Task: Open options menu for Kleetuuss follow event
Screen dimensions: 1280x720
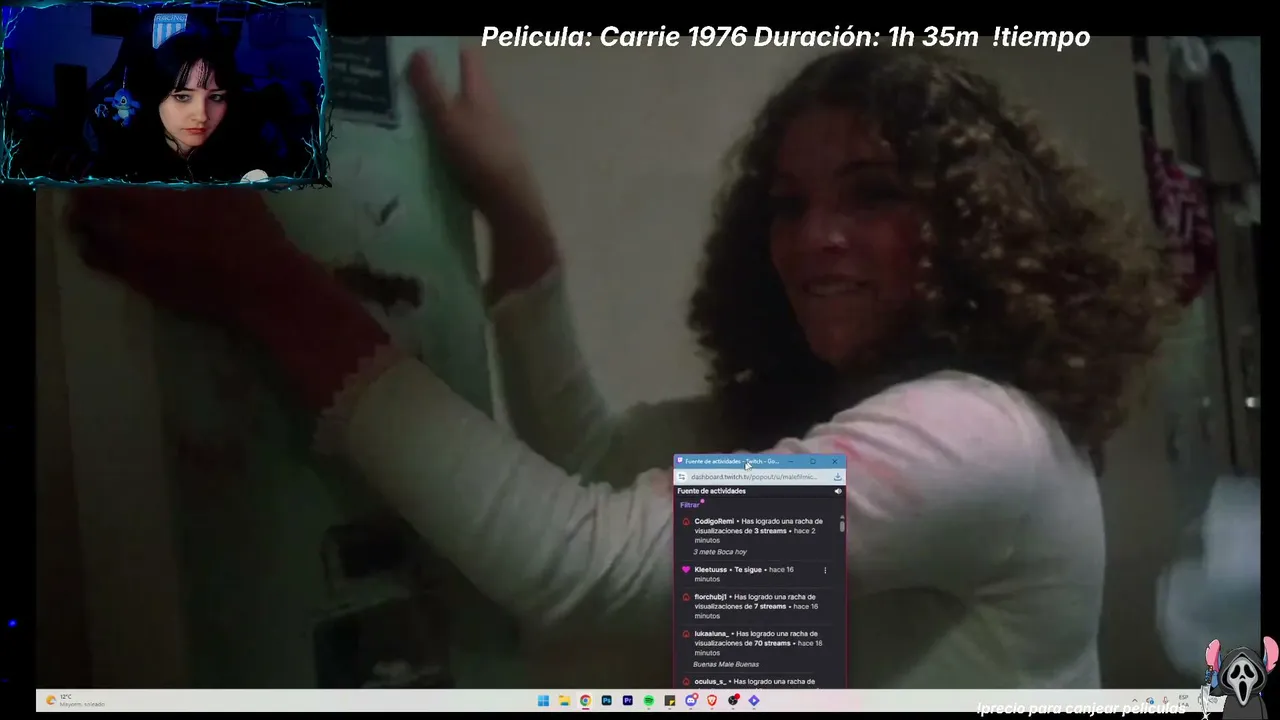Action: coord(825,570)
